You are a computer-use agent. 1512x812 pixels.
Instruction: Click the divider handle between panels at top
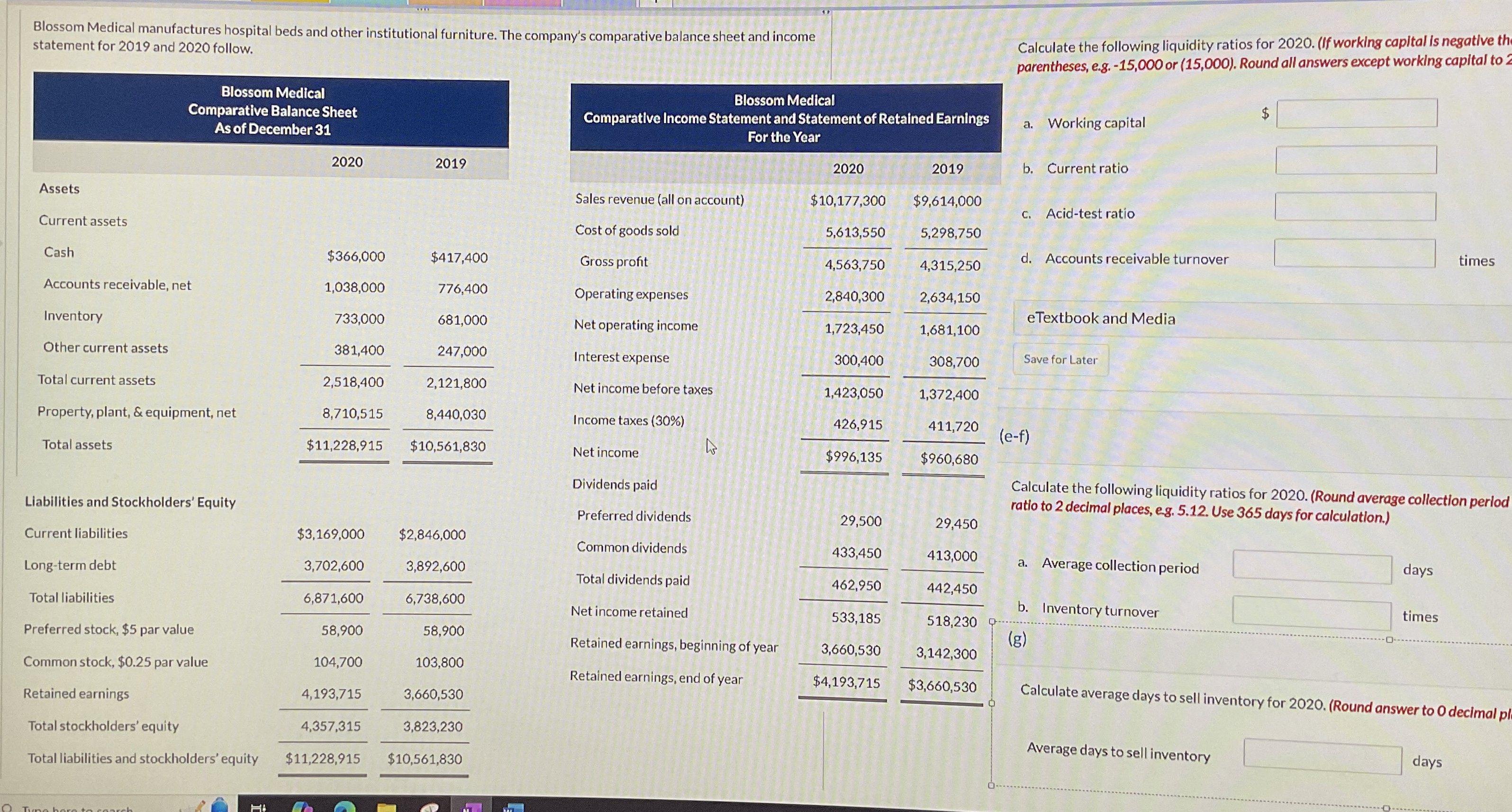click(826, 12)
